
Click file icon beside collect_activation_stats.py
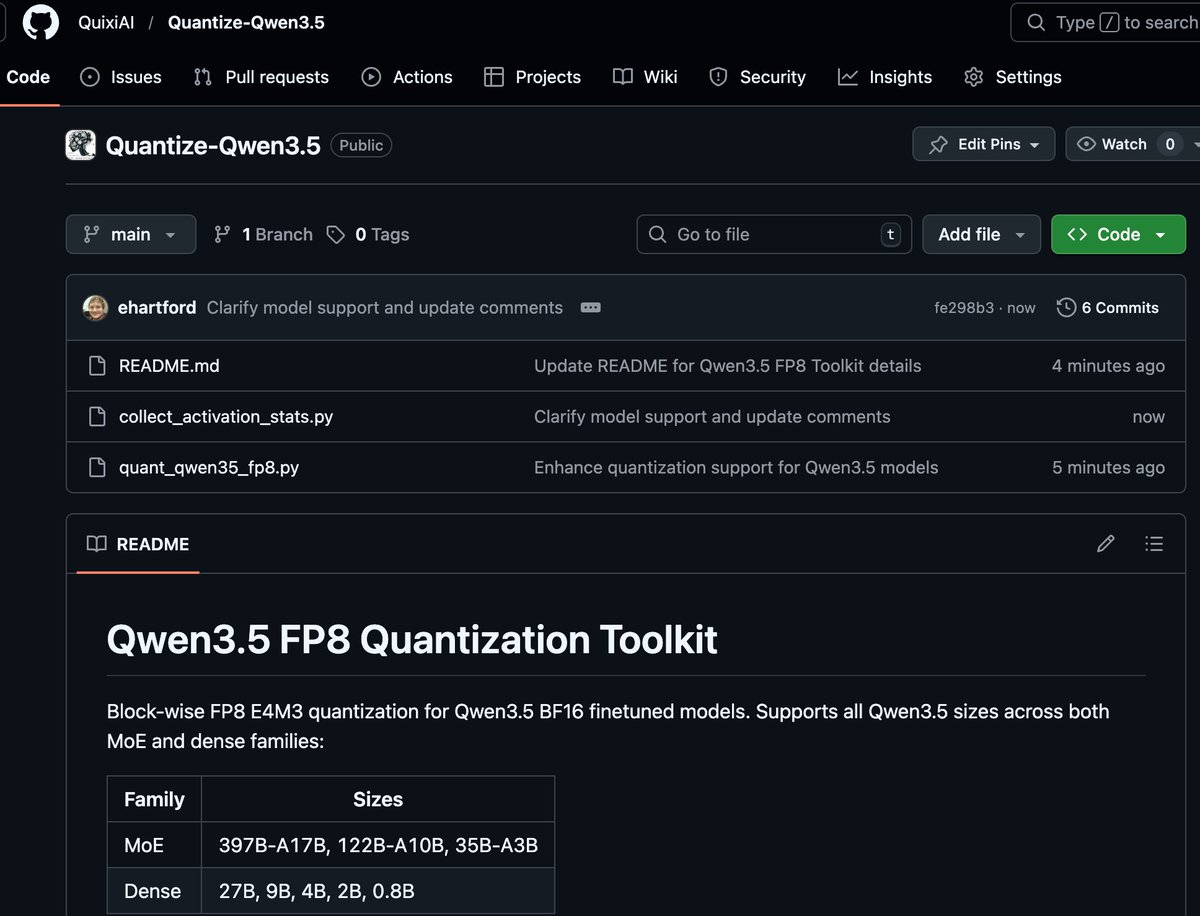coord(97,417)
